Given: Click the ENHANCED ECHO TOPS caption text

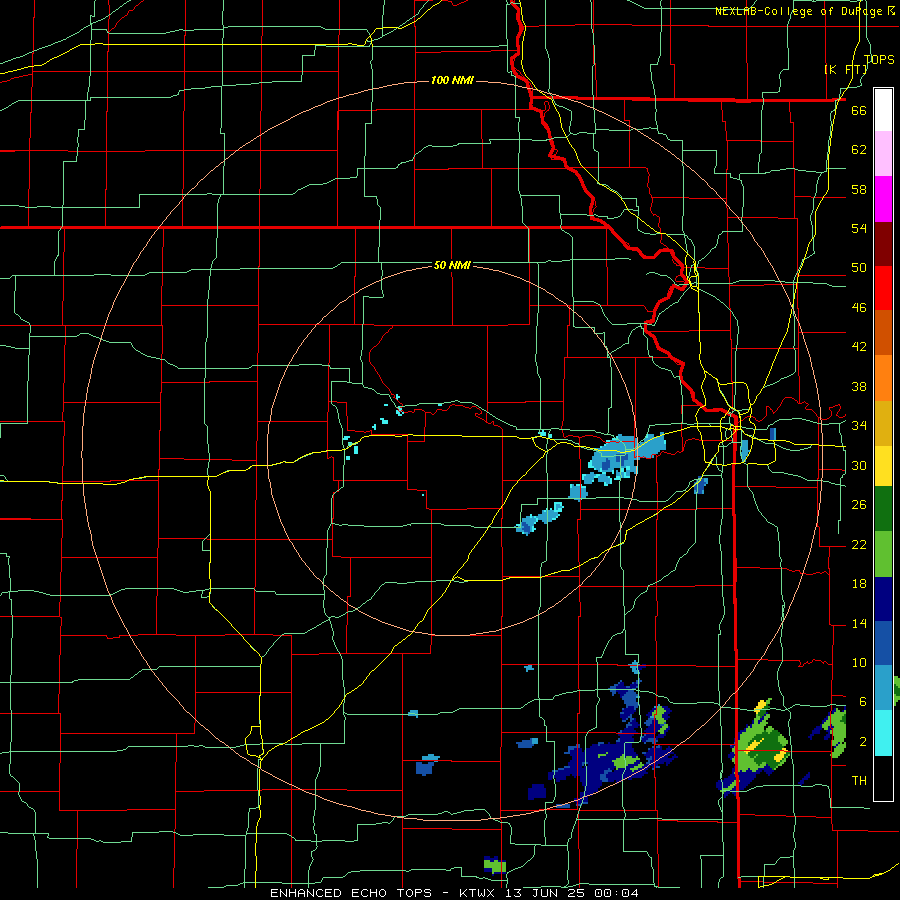Looking at the screenshot, I should click(454, 893).
